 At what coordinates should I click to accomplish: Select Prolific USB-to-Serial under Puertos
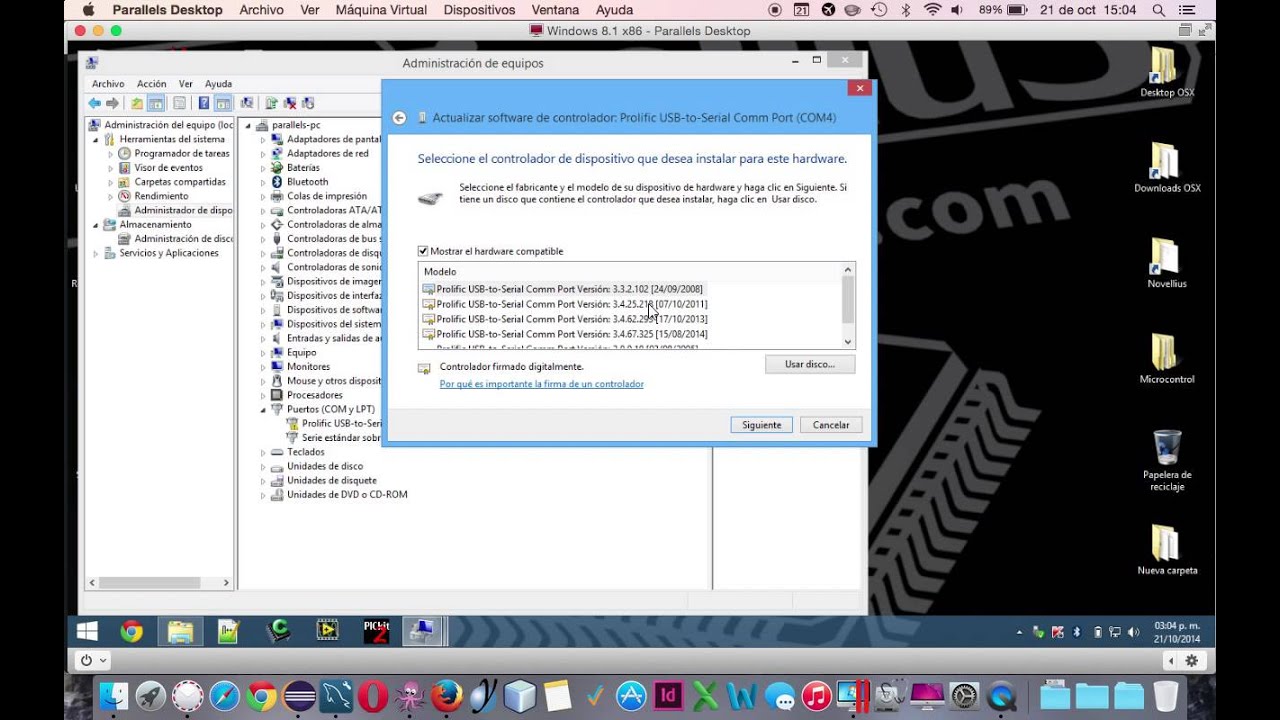(x=333, y=424)
